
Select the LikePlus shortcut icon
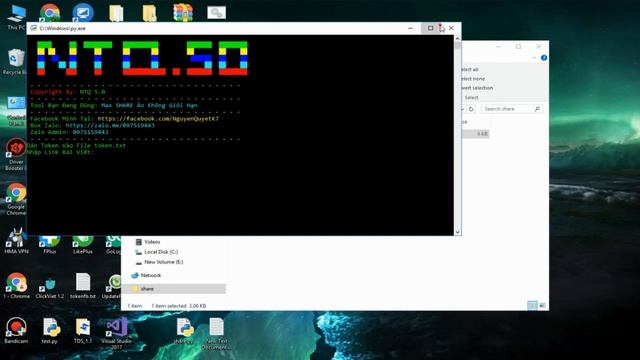(x=83, y=244)
